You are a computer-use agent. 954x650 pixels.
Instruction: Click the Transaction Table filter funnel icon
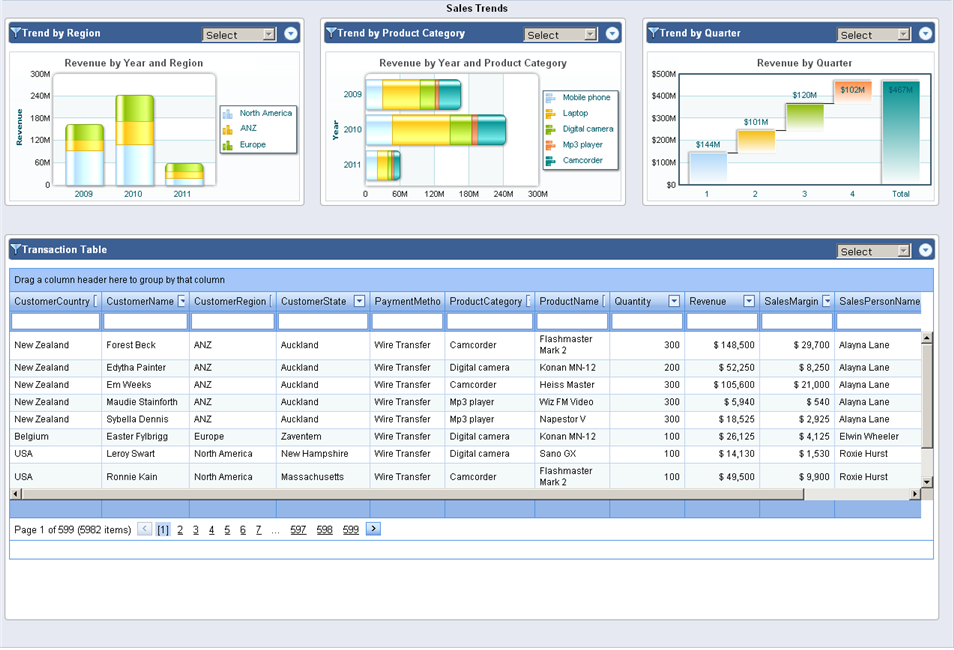[x=16, y=249]
